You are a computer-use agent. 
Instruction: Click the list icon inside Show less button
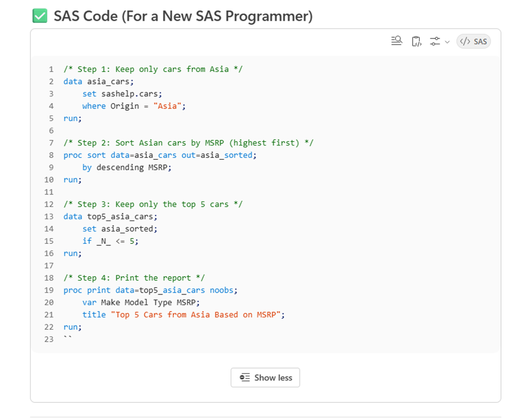[245, 378]
